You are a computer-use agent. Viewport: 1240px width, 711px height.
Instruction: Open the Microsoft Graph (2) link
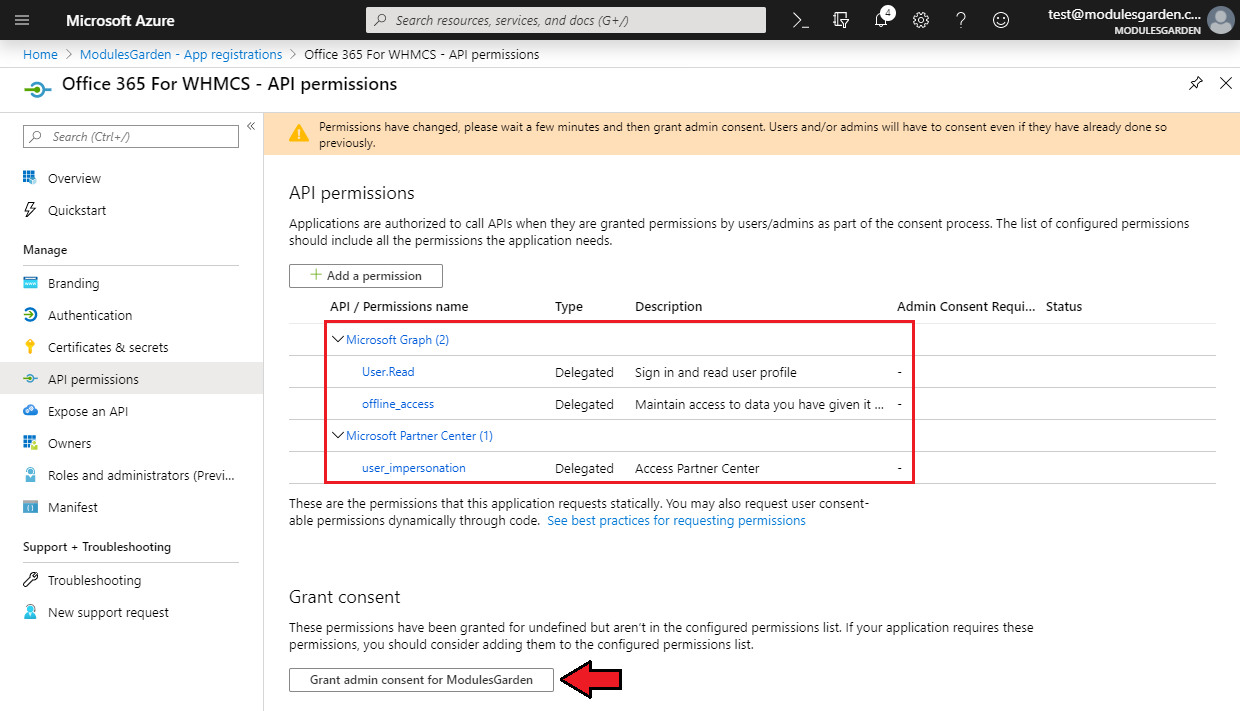click(x=397, y=340)
